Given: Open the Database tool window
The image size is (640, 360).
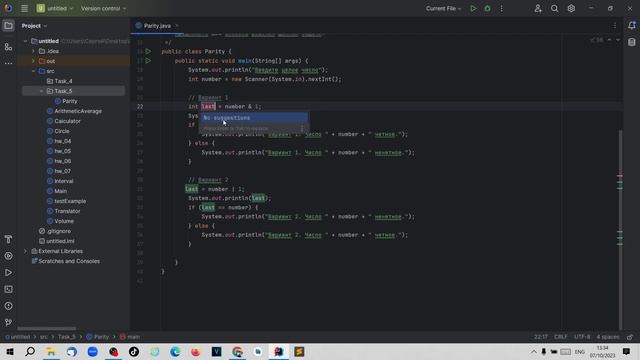Looking at the screenshot, I should (x=632, y=42).
